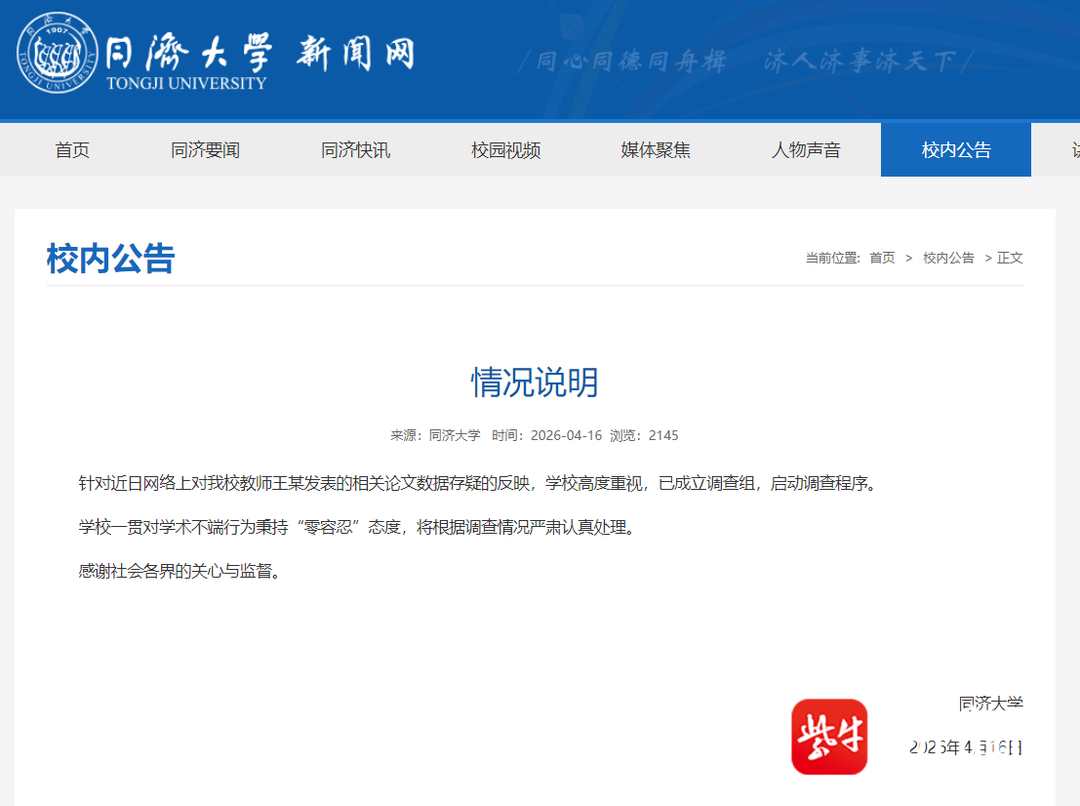Go to the 同济要闻 section
1080x806 pixels.
[x=205, y=150]
